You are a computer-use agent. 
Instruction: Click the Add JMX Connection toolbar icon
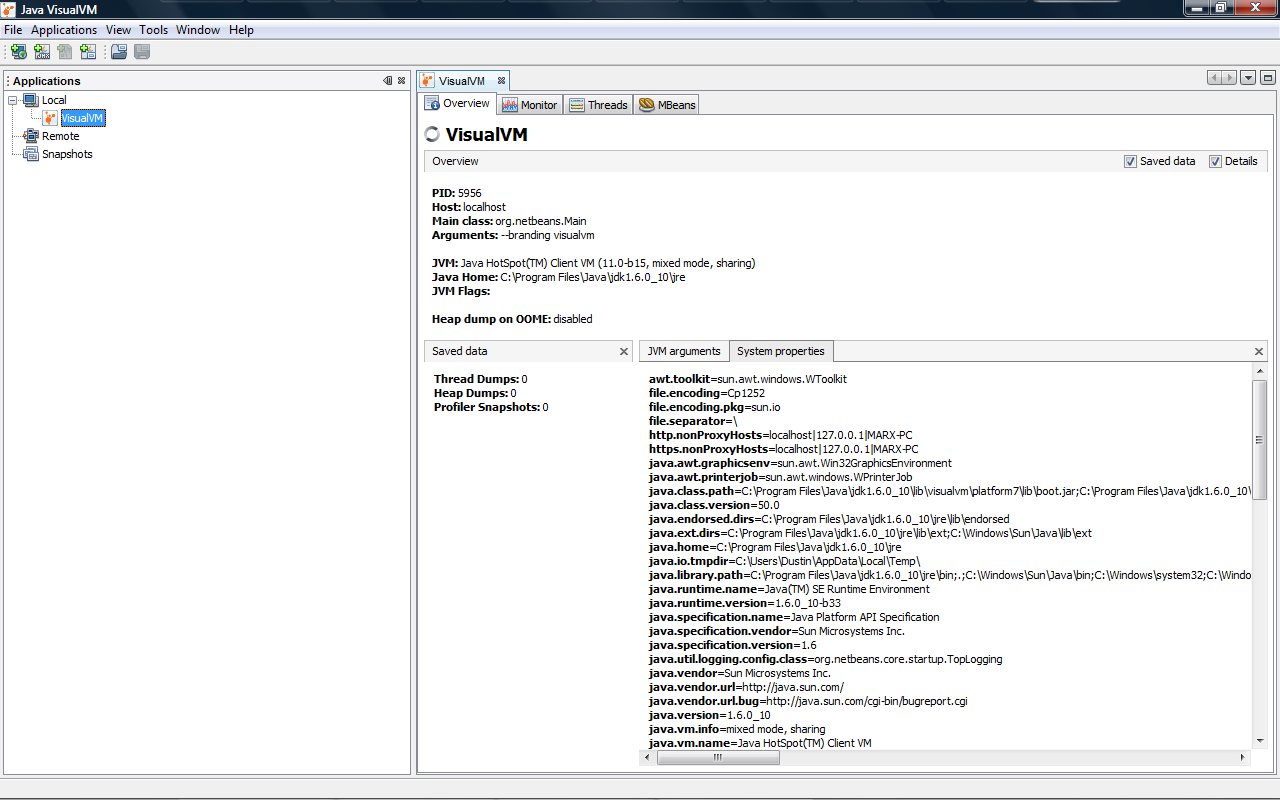[42, 51]
